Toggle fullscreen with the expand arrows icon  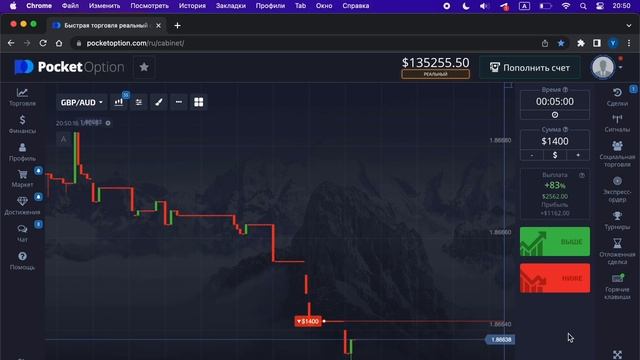coord(617,355)
